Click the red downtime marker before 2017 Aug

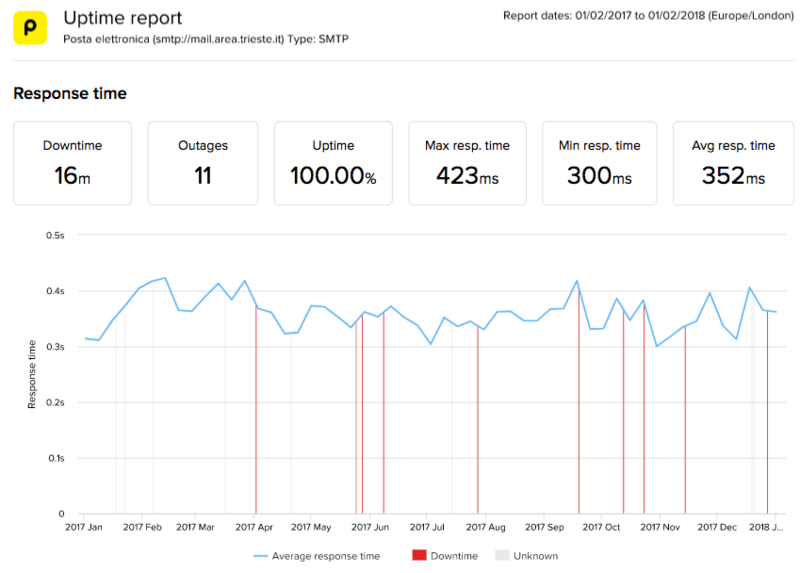click(478, 430)
